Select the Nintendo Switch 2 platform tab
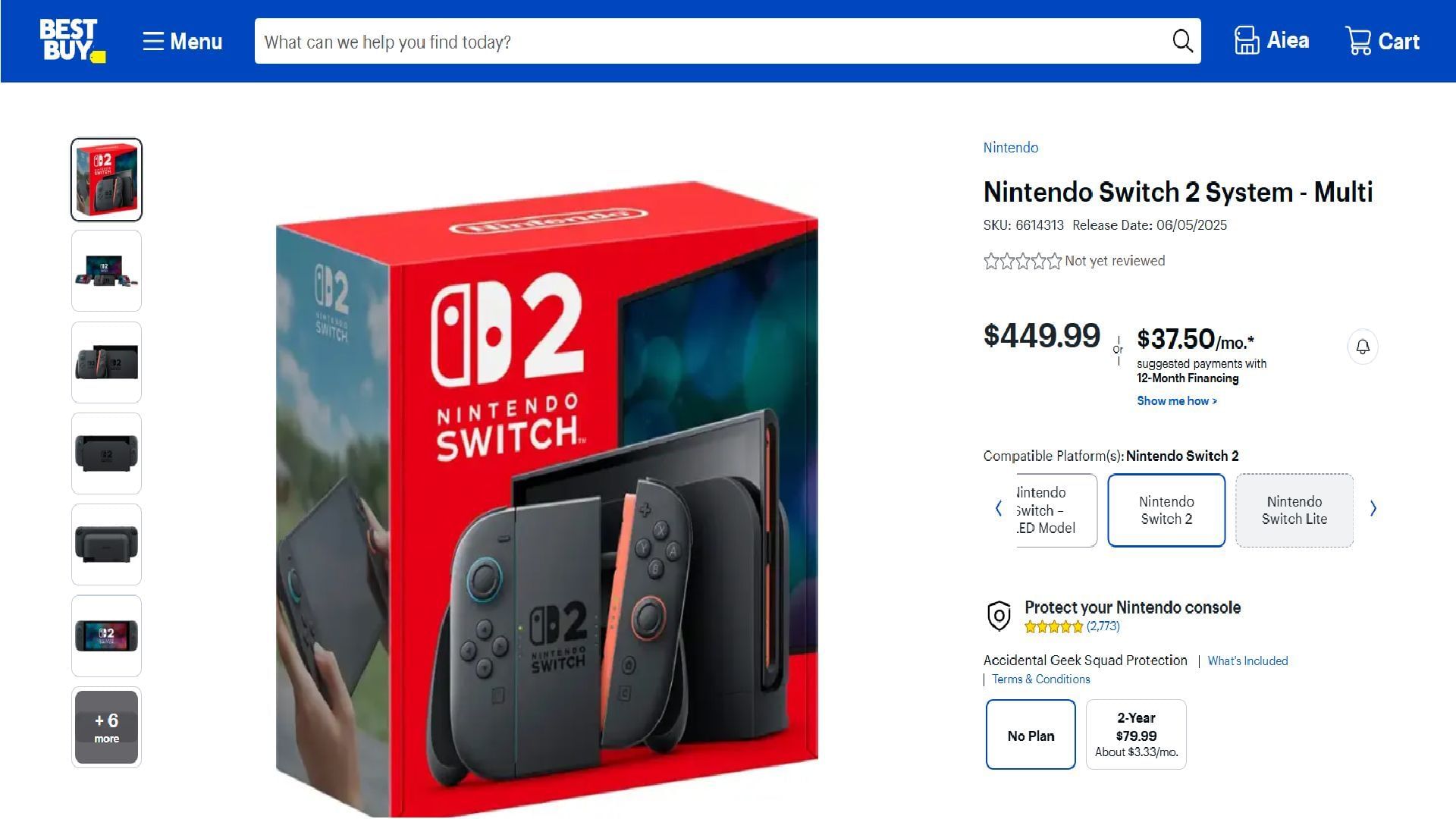Viewport: 1456px width, 819px height. pyautogui.click(x=1166, y=510)
